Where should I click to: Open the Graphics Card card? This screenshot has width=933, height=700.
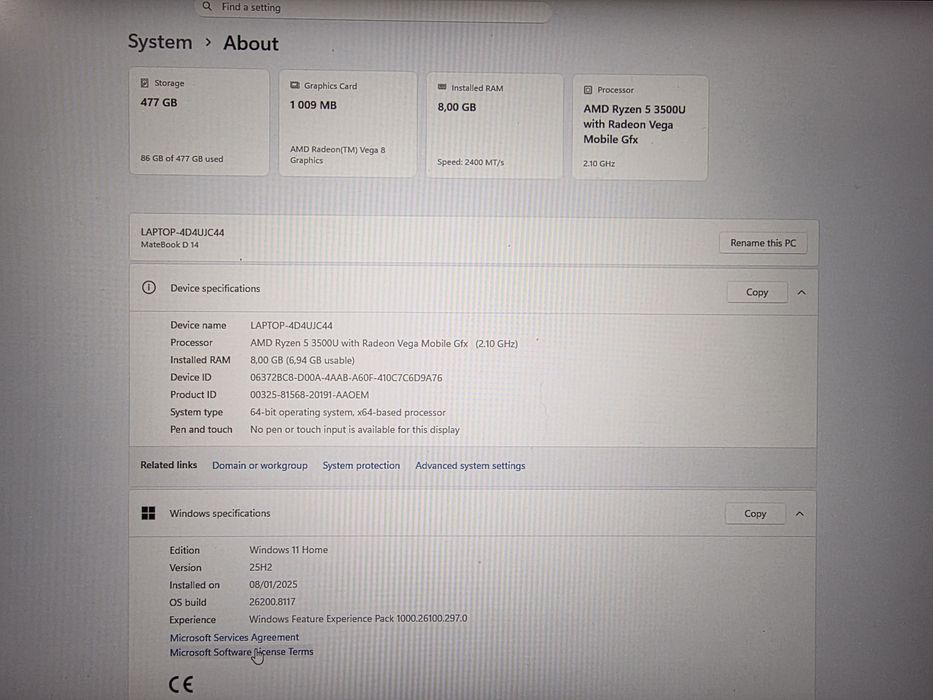click(347, 124)
